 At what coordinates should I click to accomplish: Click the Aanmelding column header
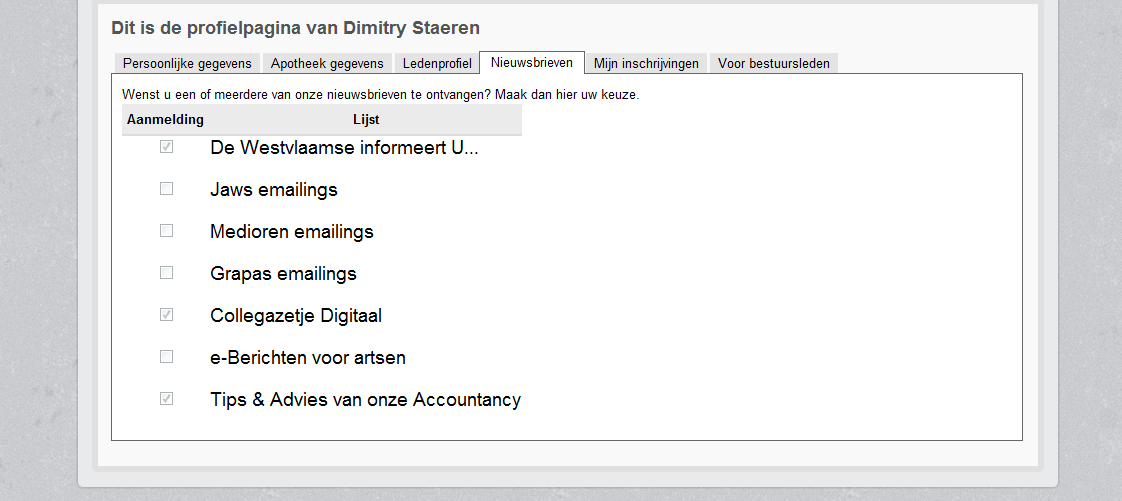165,120
